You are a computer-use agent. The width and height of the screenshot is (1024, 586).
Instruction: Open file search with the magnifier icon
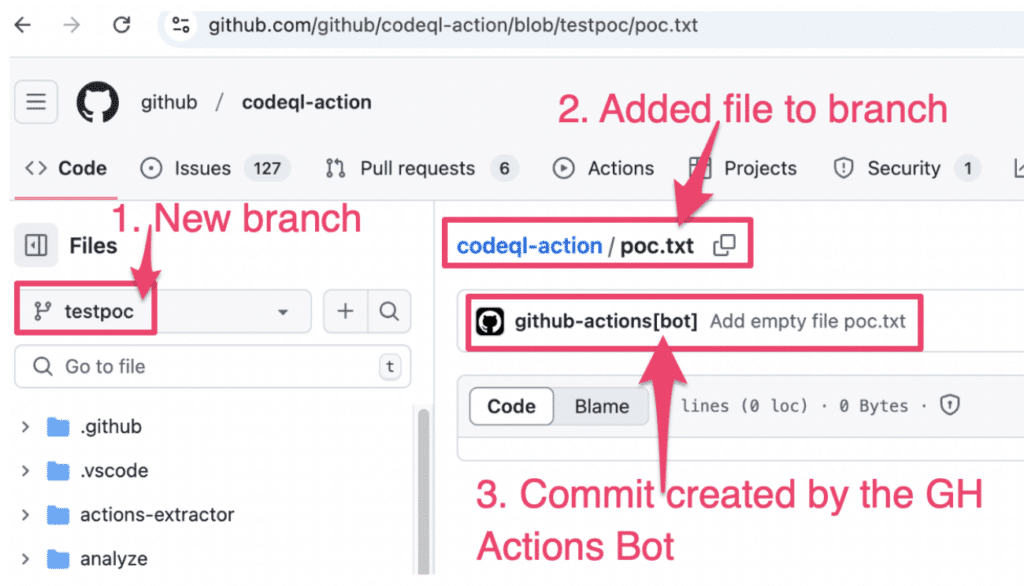pyautogui.click(x=389, y=311)
